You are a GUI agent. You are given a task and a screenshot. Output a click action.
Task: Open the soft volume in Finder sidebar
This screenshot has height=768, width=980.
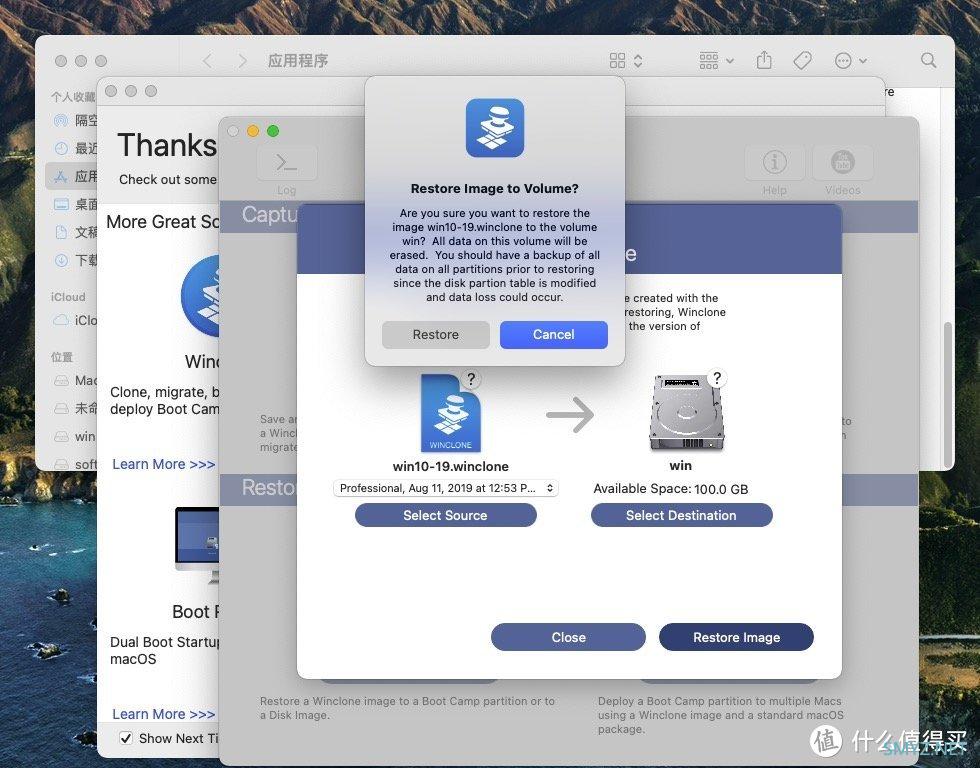tap(75, 464)
